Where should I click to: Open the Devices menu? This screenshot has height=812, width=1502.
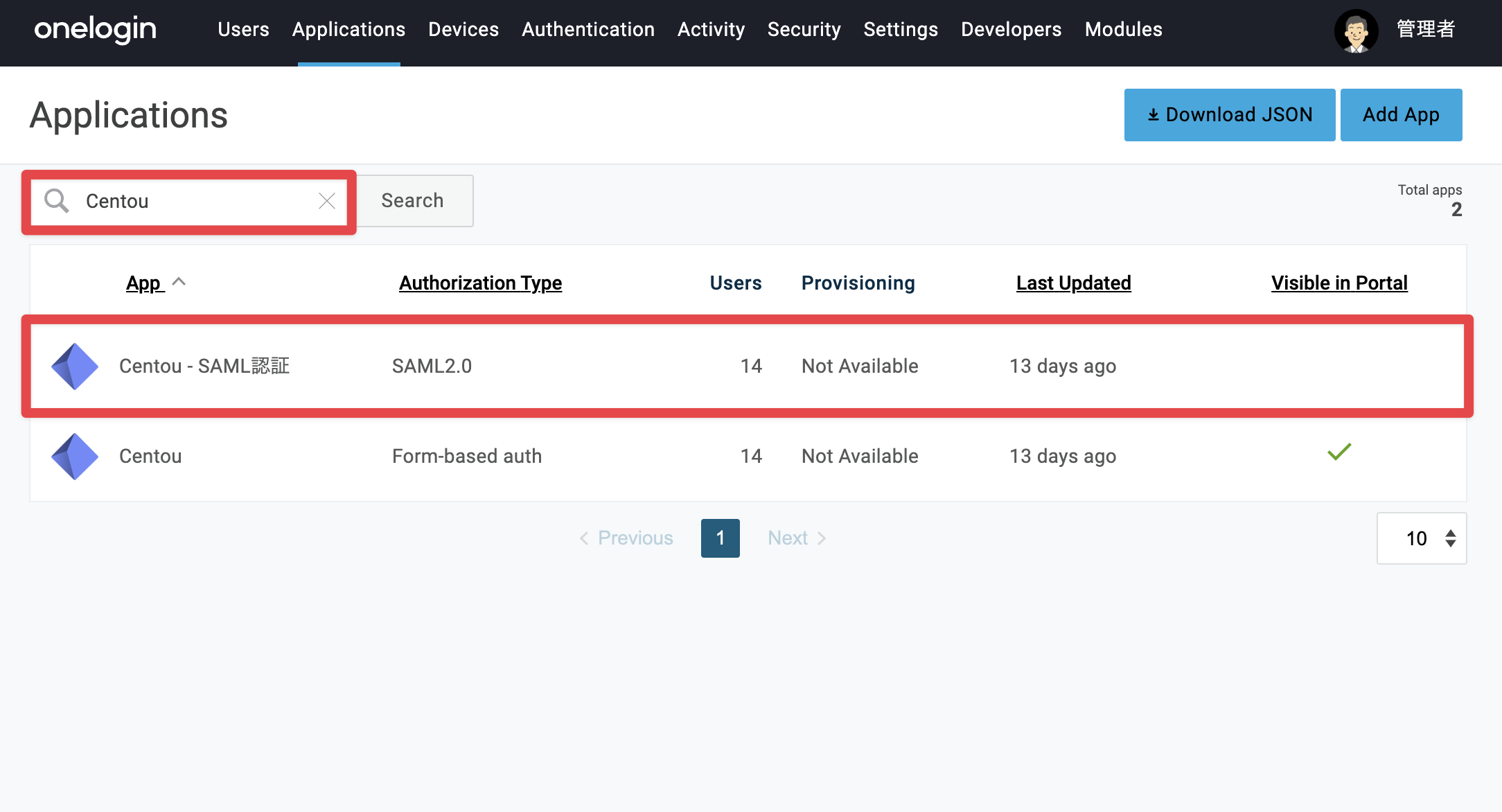coord(463,29)
